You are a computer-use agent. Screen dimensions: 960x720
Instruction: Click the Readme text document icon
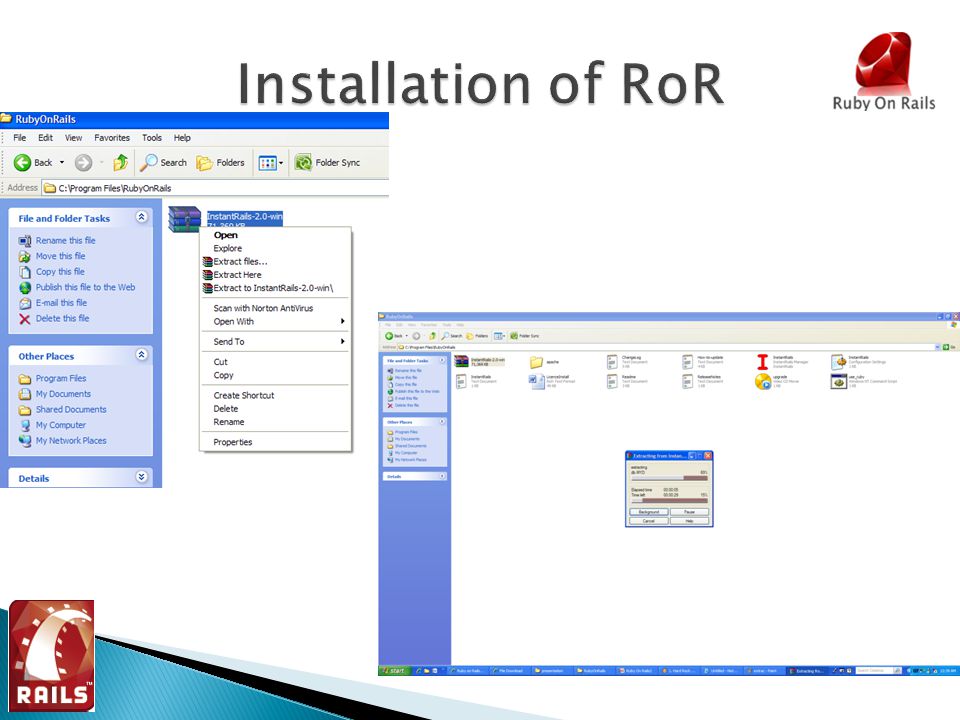[612, 381]
